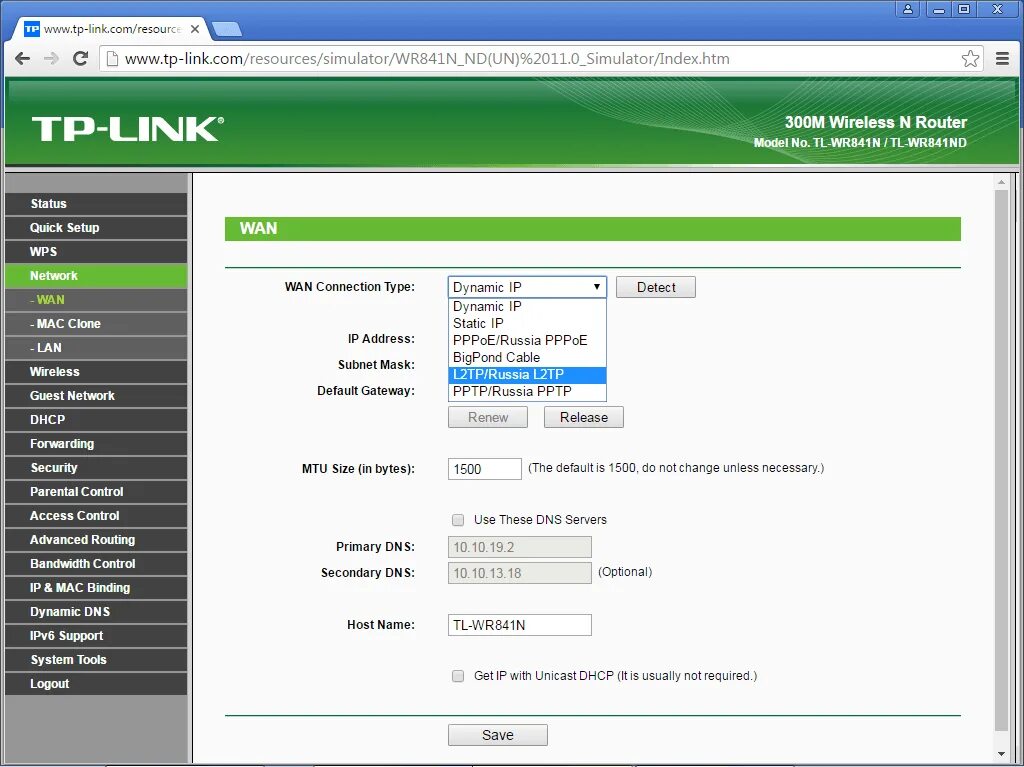
Task: Click Logout in the sidebar
Action: (96, 684)
